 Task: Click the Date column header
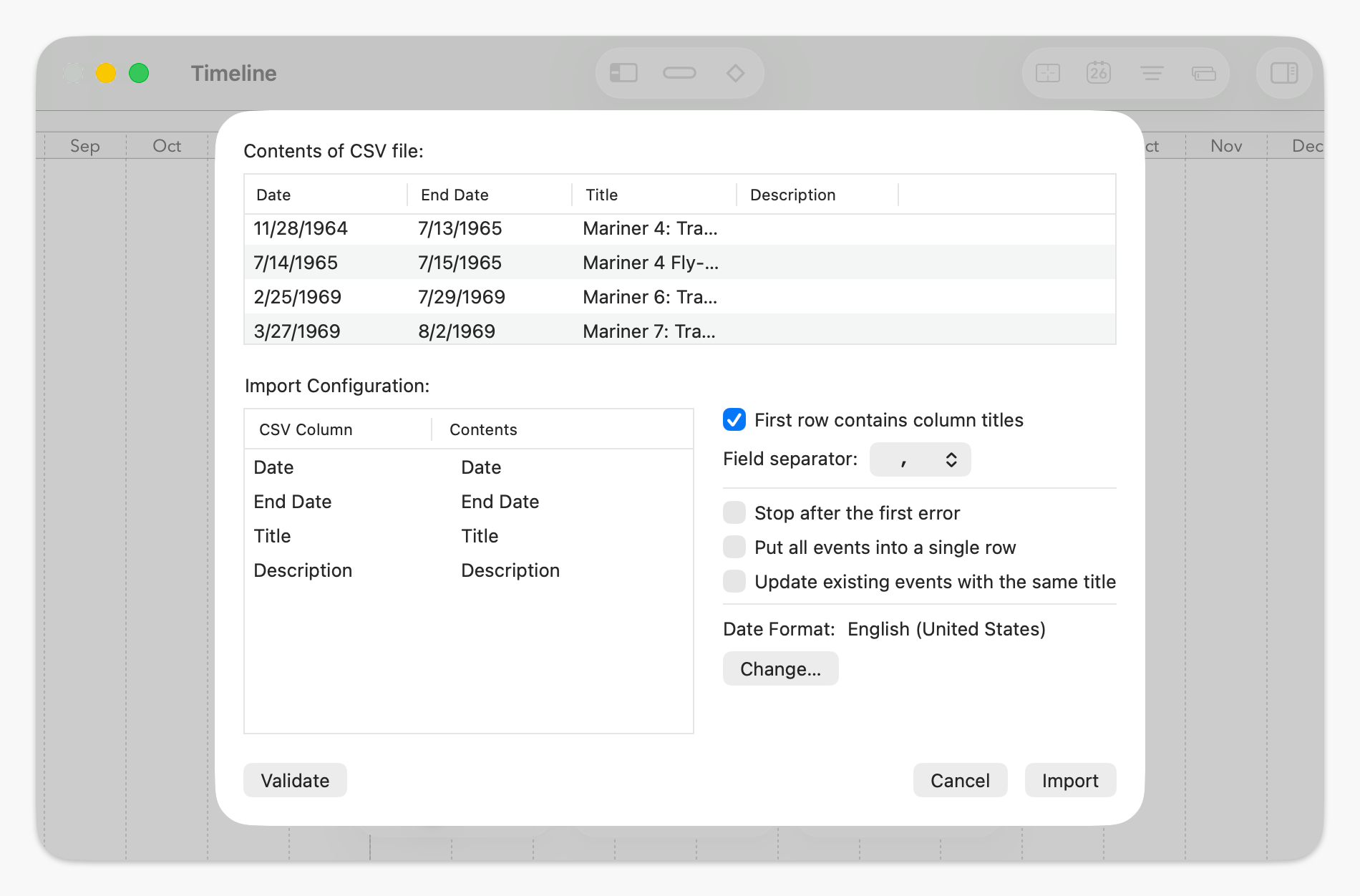click(x=273, y=194)
